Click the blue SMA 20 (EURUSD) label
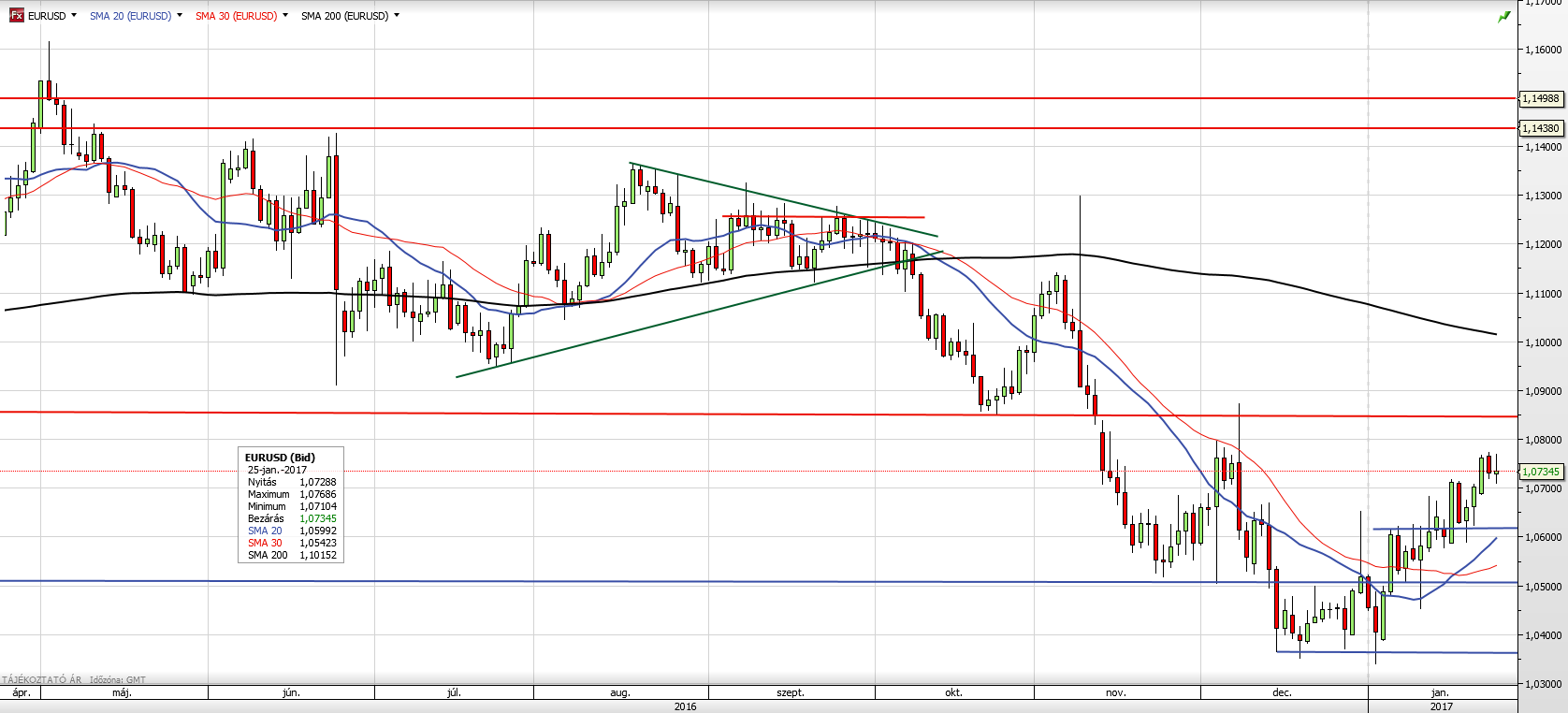 [130, 16]
